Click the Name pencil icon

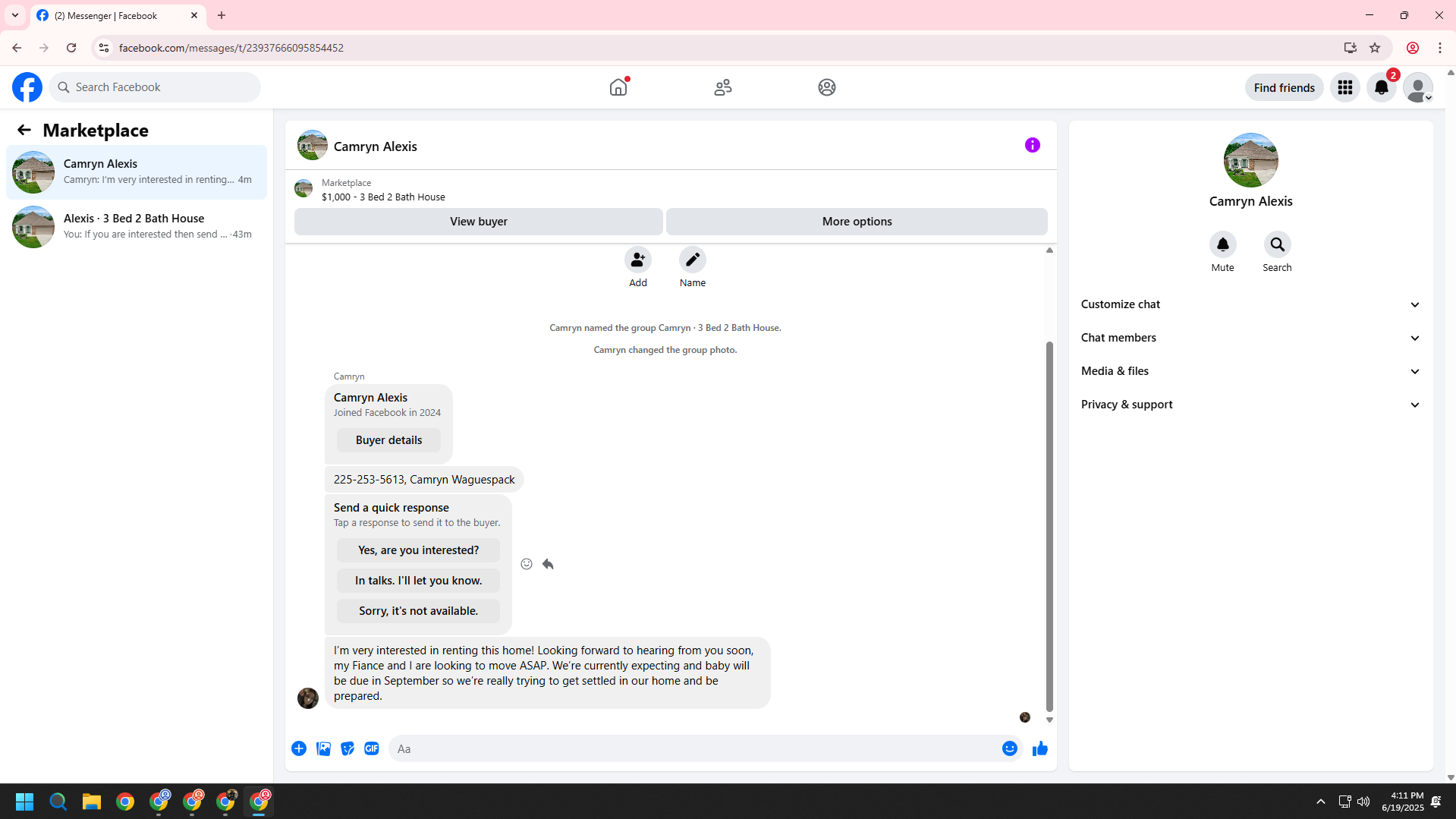pos(693,260)
